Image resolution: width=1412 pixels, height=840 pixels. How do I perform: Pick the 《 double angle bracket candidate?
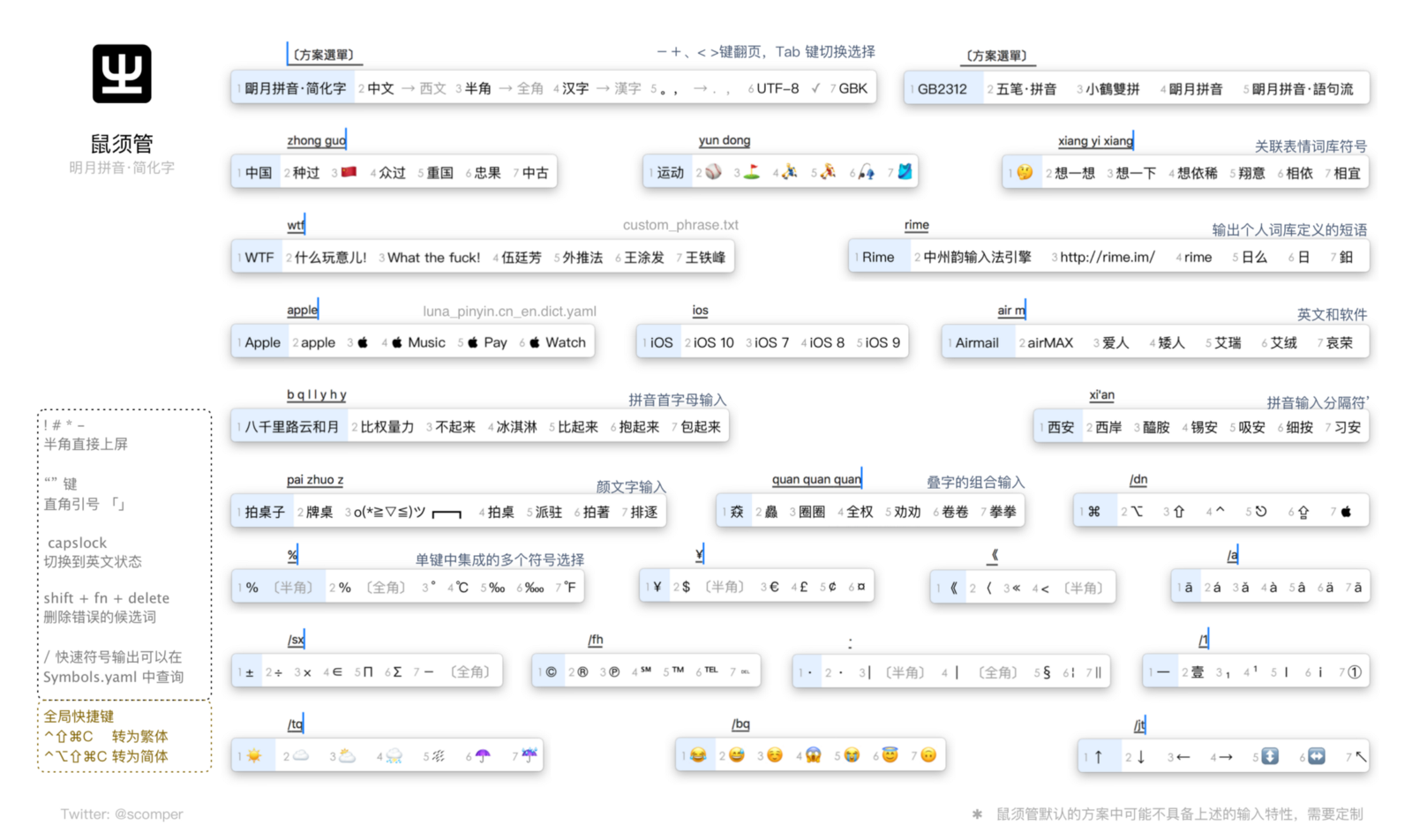pyautogui.click(x=953, y=588)
